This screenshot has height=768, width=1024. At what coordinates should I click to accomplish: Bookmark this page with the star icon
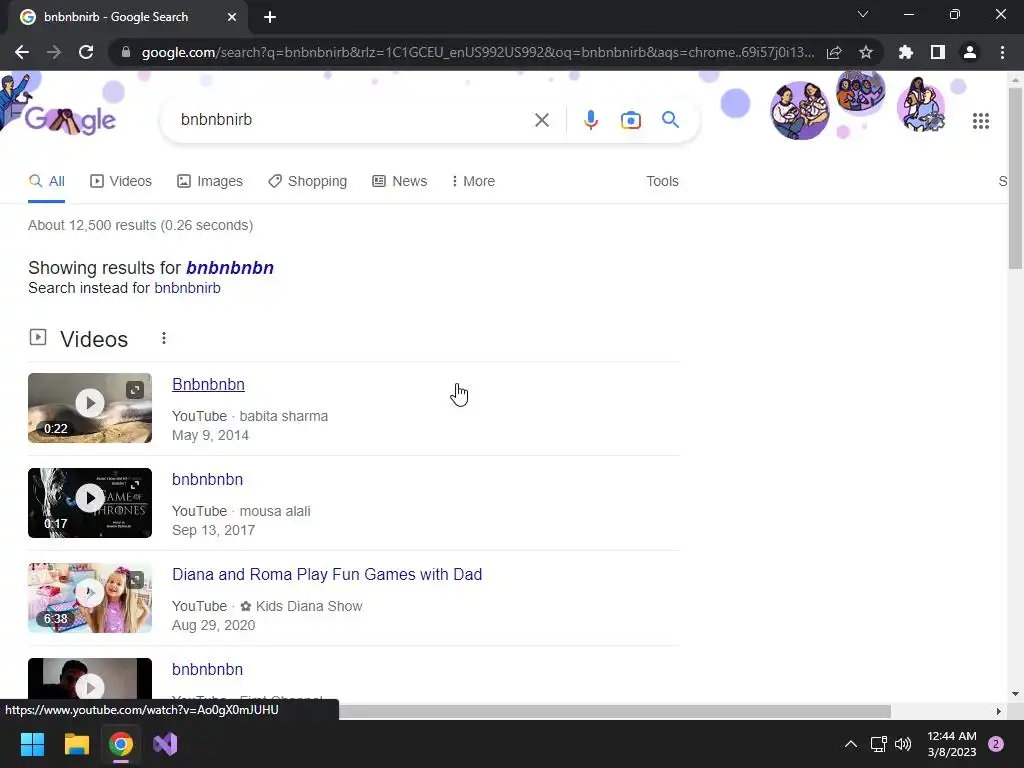tap(866, 52)
